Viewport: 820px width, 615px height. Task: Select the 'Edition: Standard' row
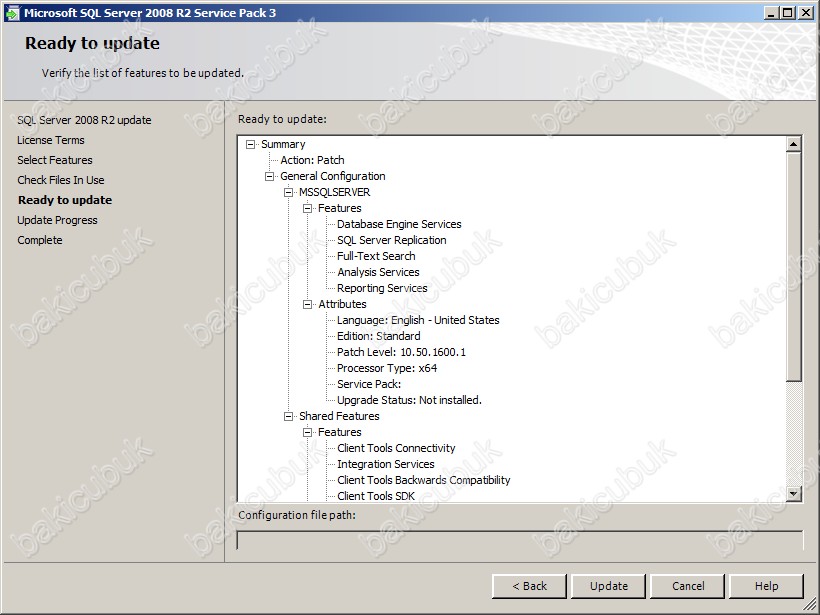point(379,336)
